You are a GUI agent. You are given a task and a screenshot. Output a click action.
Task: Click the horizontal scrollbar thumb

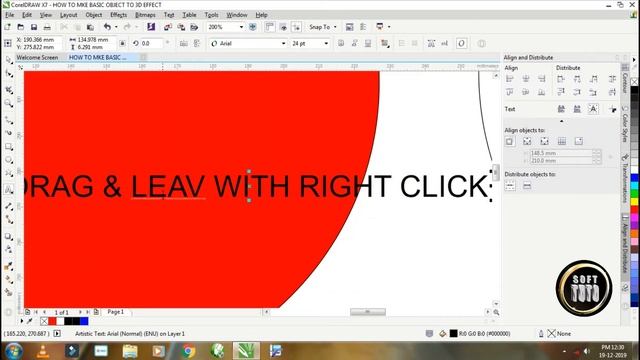click(367, 312)
